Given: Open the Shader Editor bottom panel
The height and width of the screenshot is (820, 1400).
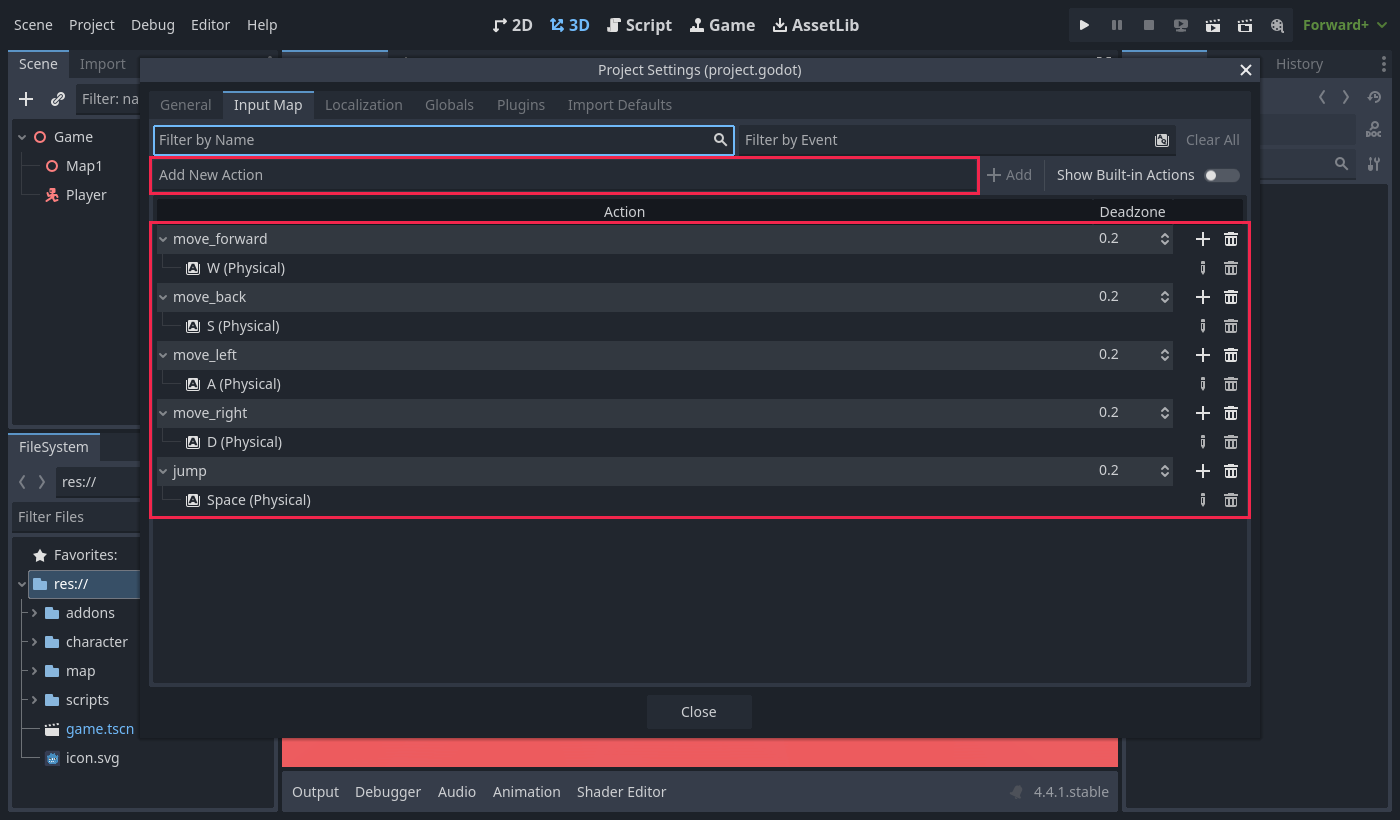Looking at the screenshot, I should click(x=621, y=792).
